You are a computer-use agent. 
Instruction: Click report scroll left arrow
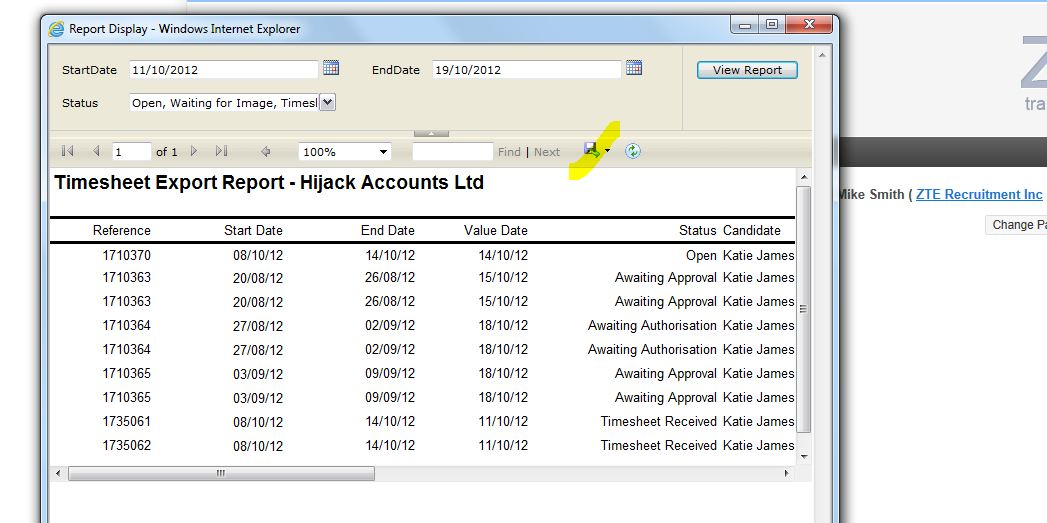click(58, 473)
